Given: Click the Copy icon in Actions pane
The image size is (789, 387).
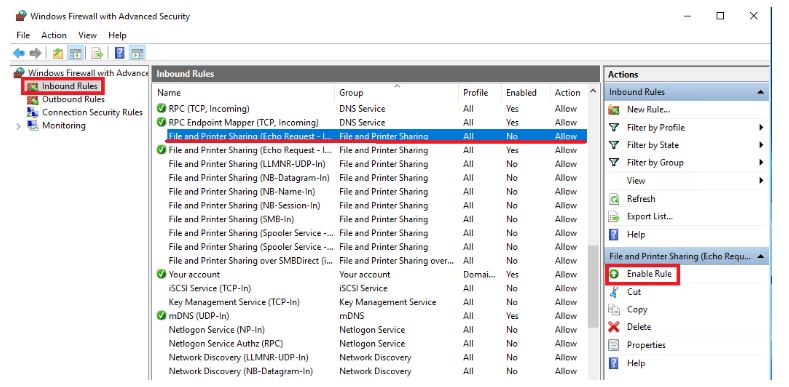Looking at the screenshot, I should [614, 309].
